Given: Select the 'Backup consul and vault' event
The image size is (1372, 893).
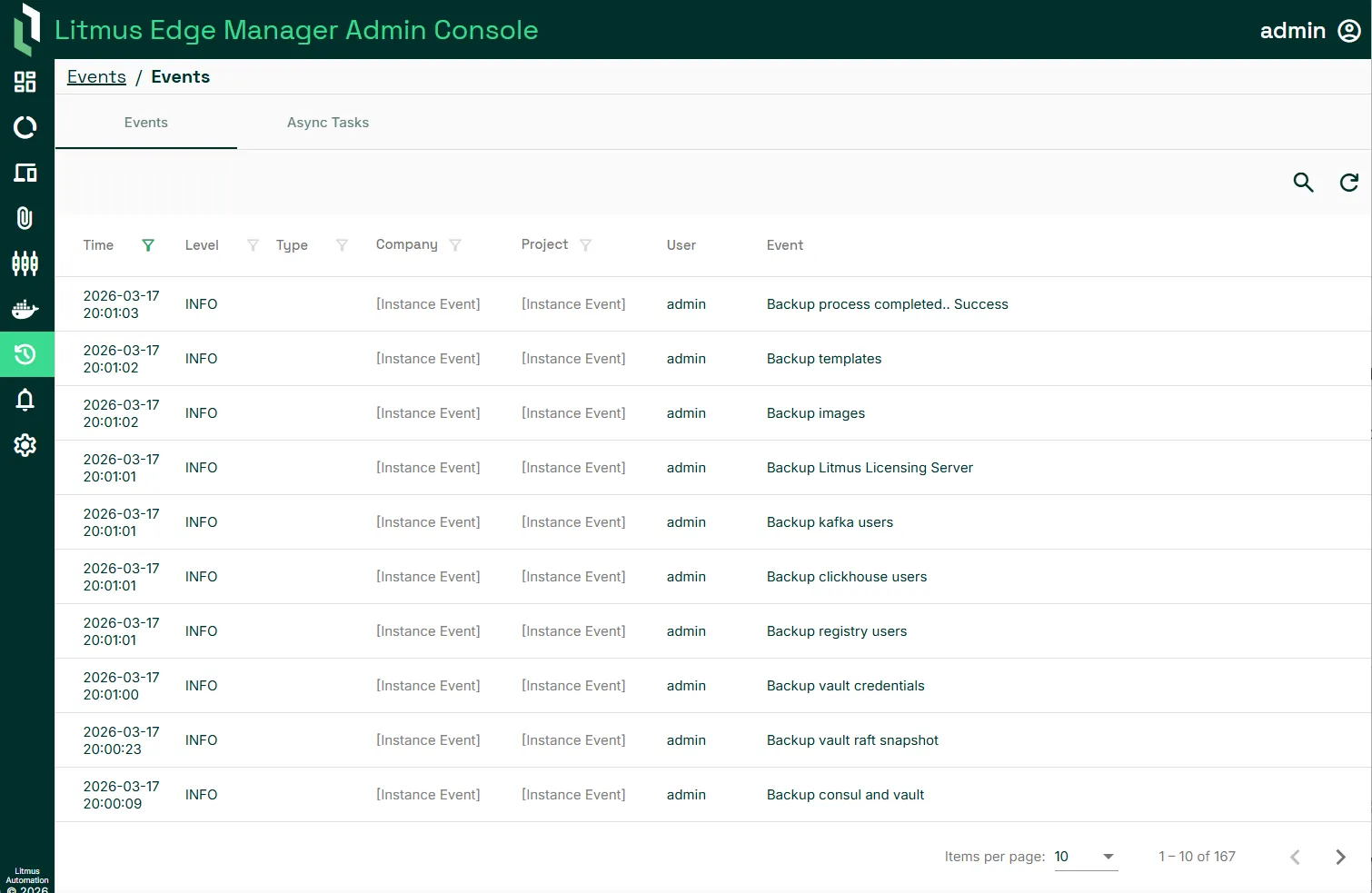Looking at the screenshot, I should click(x=845, y=795).
